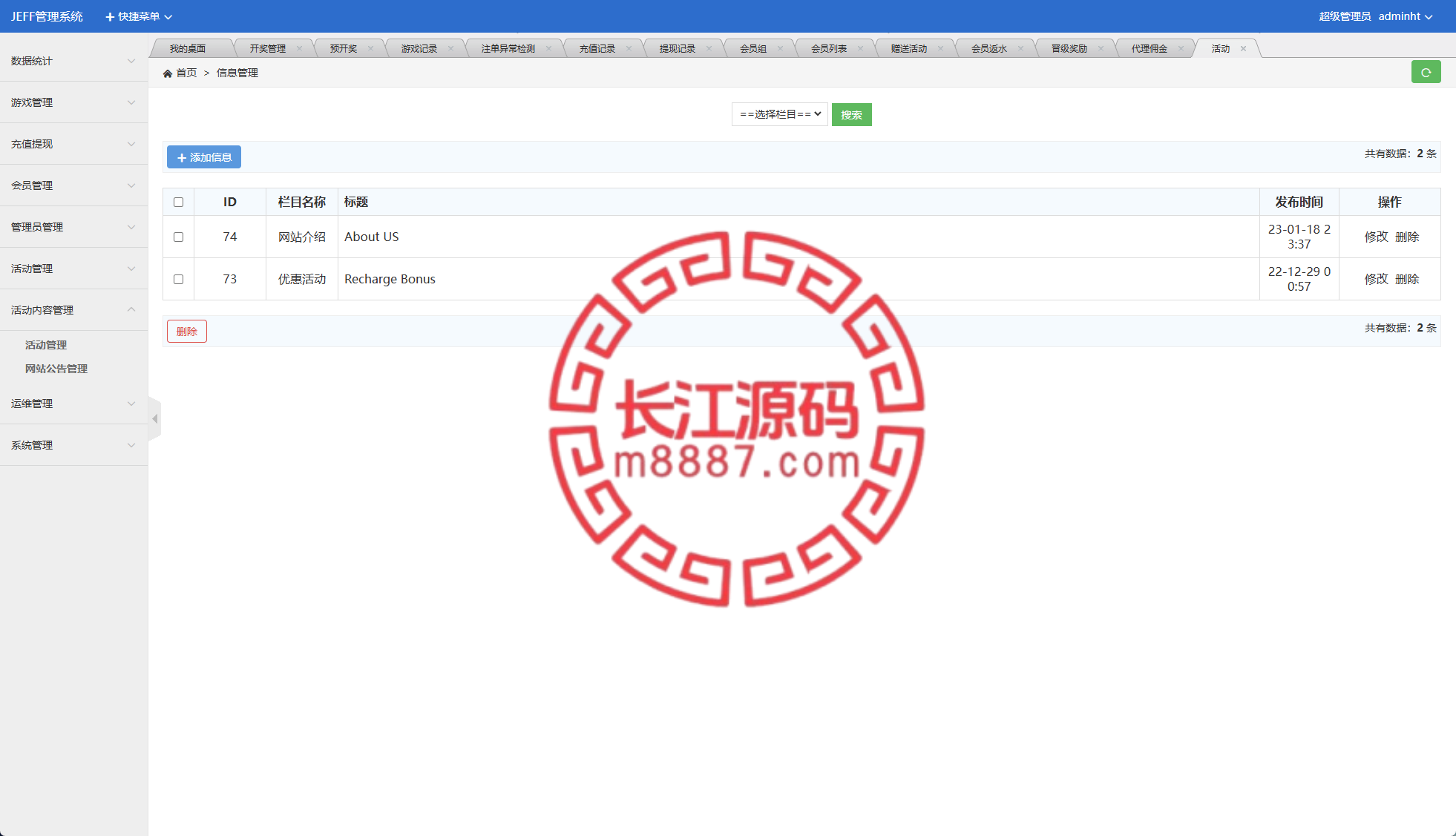Click the 网站介绍 category cell
The height and width of the screenshot is (836, 1456).
(302, 237)
